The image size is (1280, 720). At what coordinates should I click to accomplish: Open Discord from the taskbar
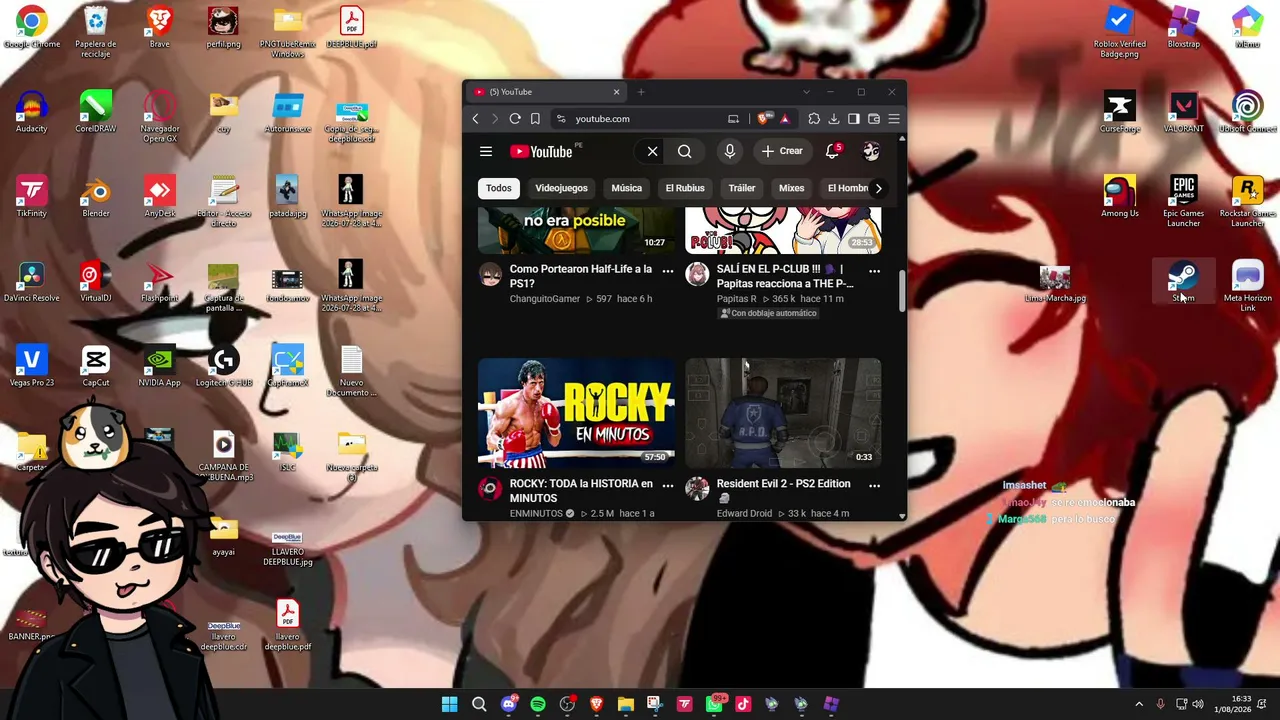click(508, 704)
